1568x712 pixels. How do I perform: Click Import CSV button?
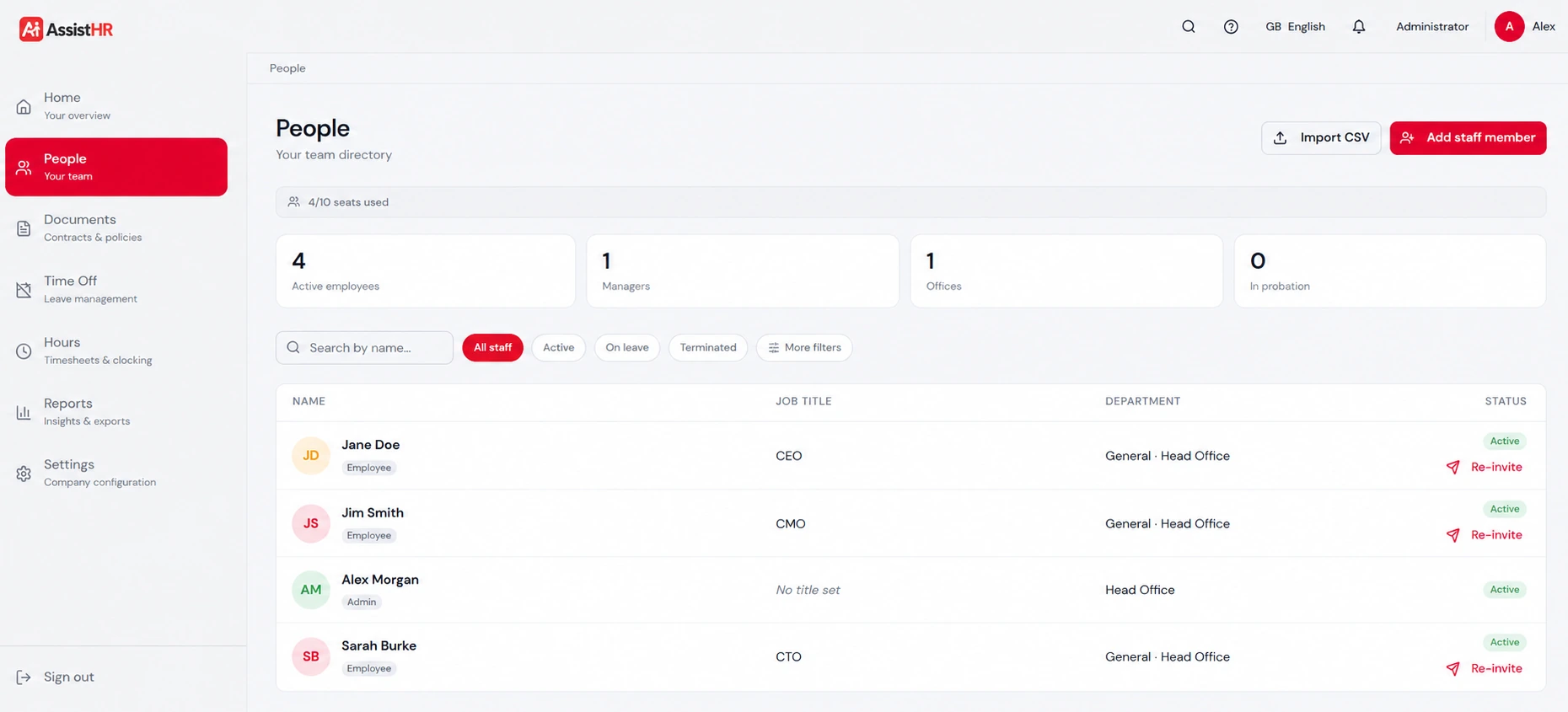tap(1321, 138)
